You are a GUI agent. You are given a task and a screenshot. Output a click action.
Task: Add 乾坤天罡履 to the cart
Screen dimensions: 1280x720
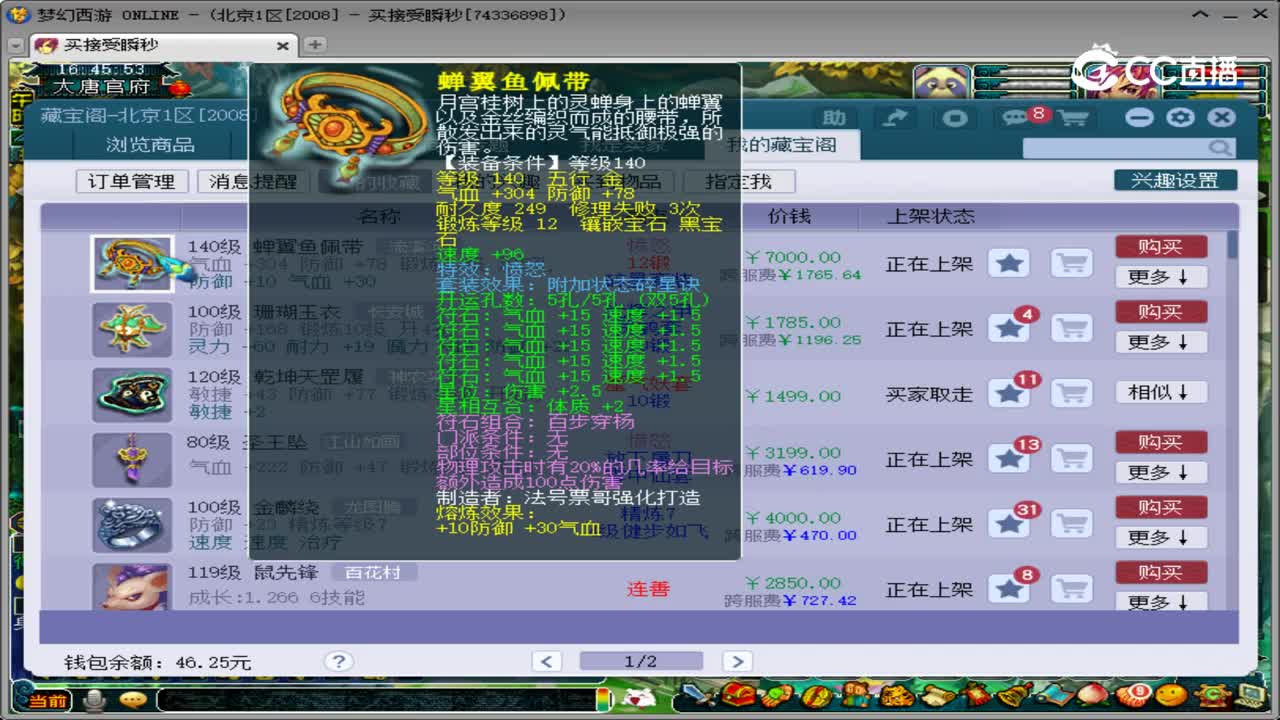(1071, 393)
